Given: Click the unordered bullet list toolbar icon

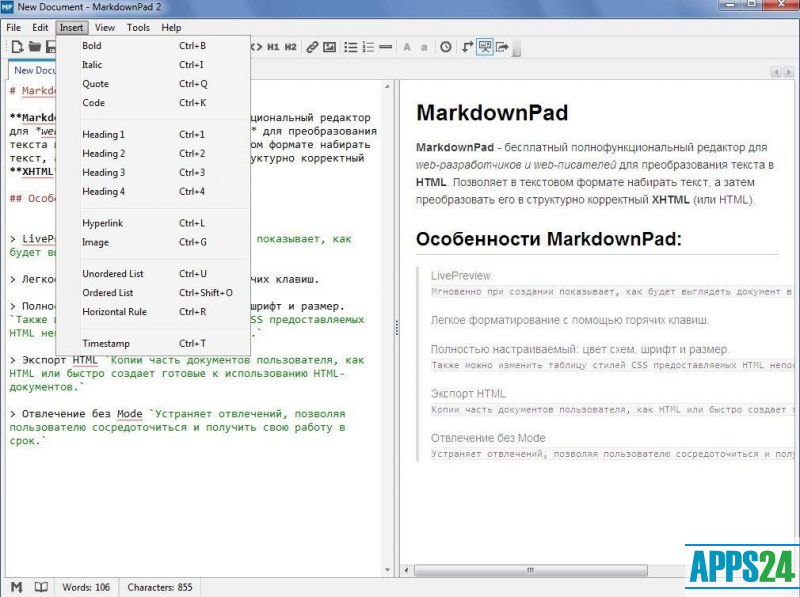Looking at the screenshot, I should tap(351, 47).
